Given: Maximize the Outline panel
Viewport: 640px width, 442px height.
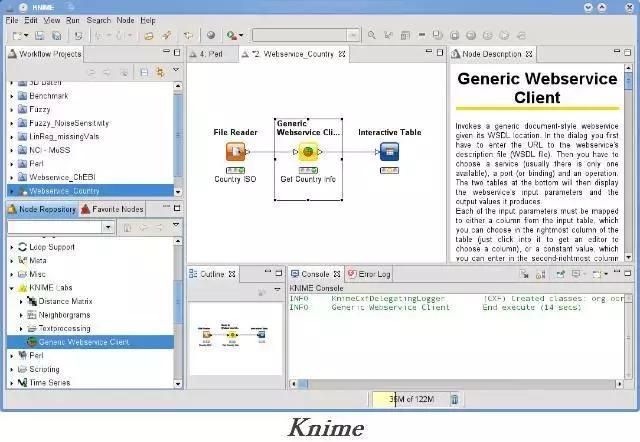Looking at the screenshot, I should tap(279, 273).
